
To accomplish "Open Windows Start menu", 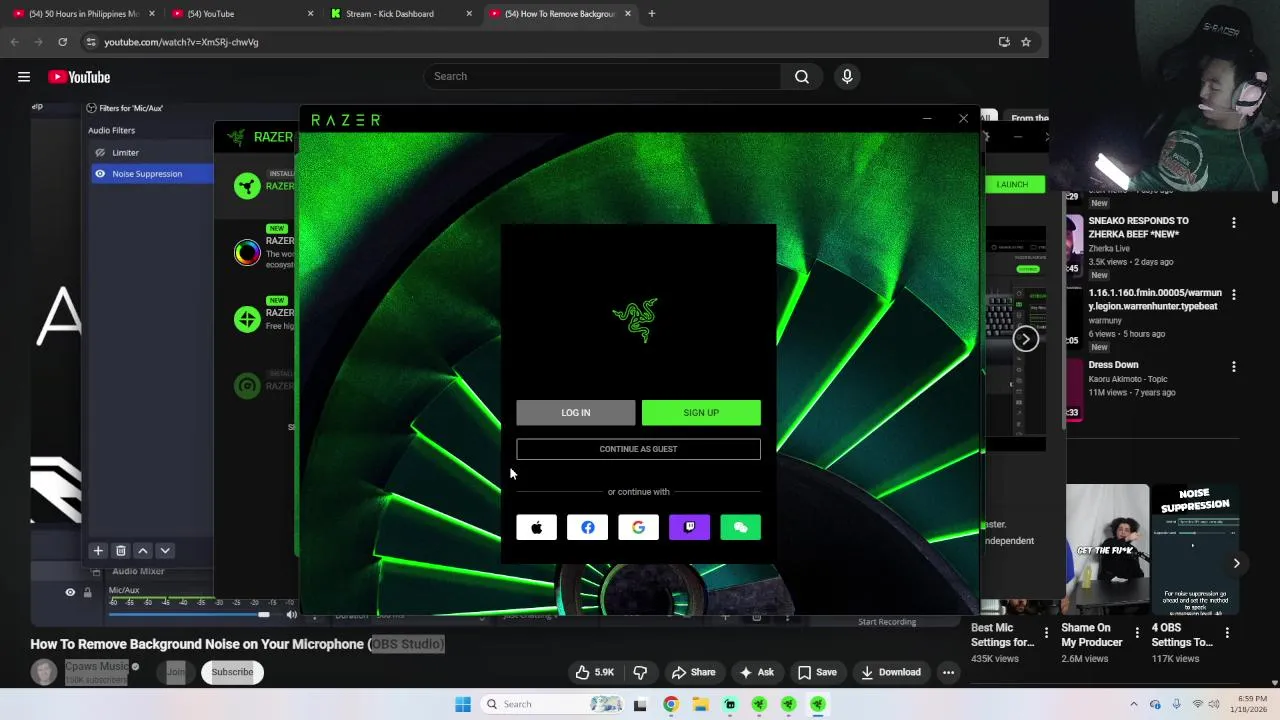I will coord(462,704).
